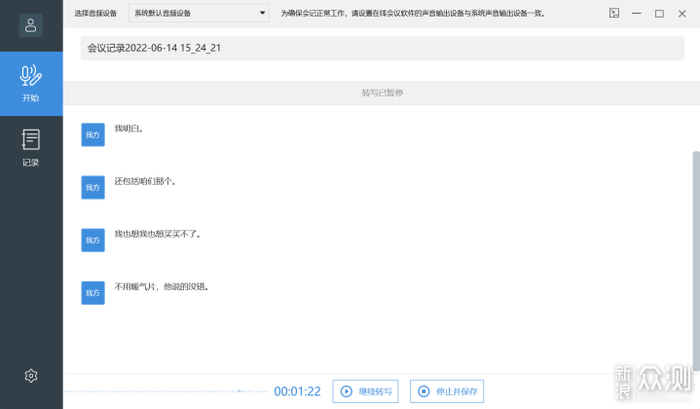This screenshot has height=409, width=700.
Task: Click the transcript vertical scrollbar
Action: [x=696, y=261]
